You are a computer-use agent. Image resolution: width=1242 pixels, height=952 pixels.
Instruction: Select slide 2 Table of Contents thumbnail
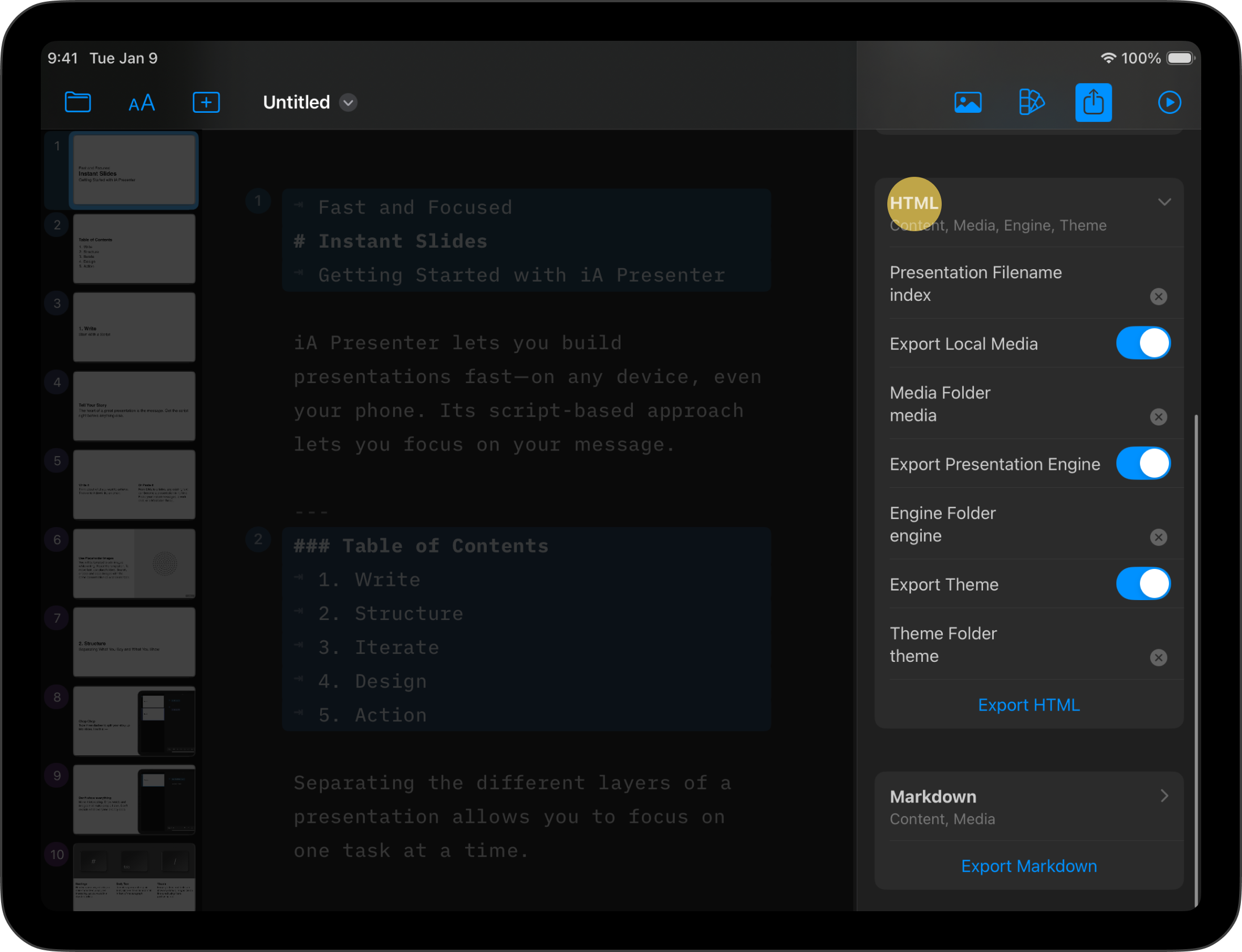(x=134, y=249)
